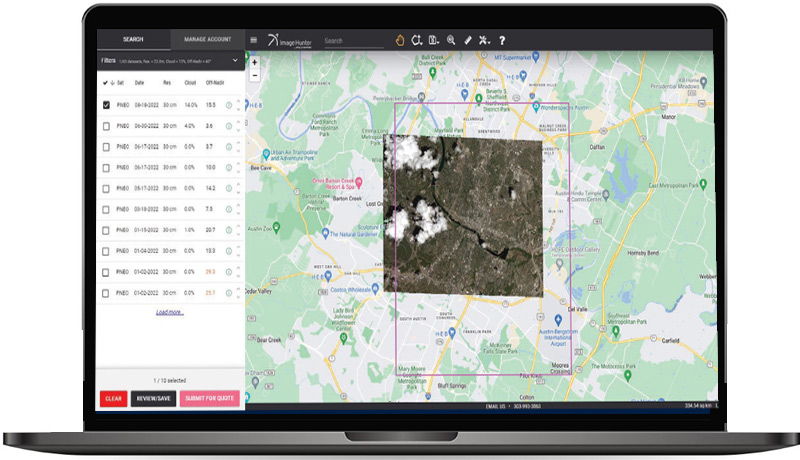Select the Search tab

133,39
